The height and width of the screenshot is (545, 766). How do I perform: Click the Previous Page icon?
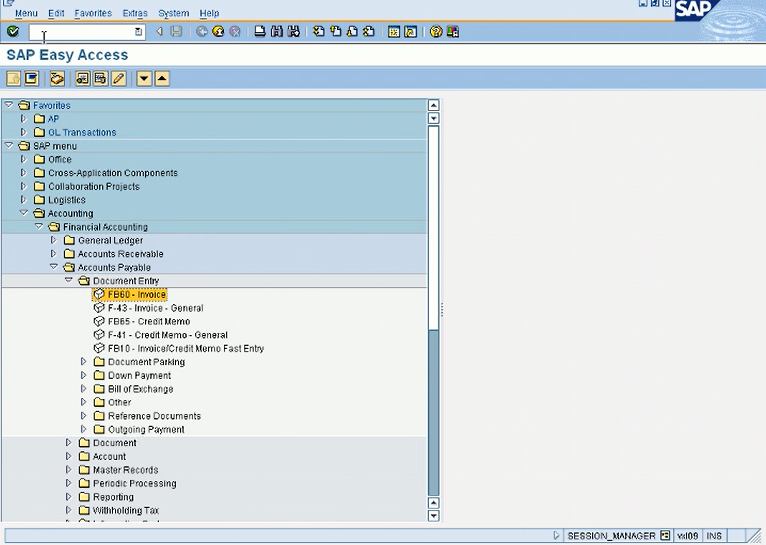(x=336, y=32)
